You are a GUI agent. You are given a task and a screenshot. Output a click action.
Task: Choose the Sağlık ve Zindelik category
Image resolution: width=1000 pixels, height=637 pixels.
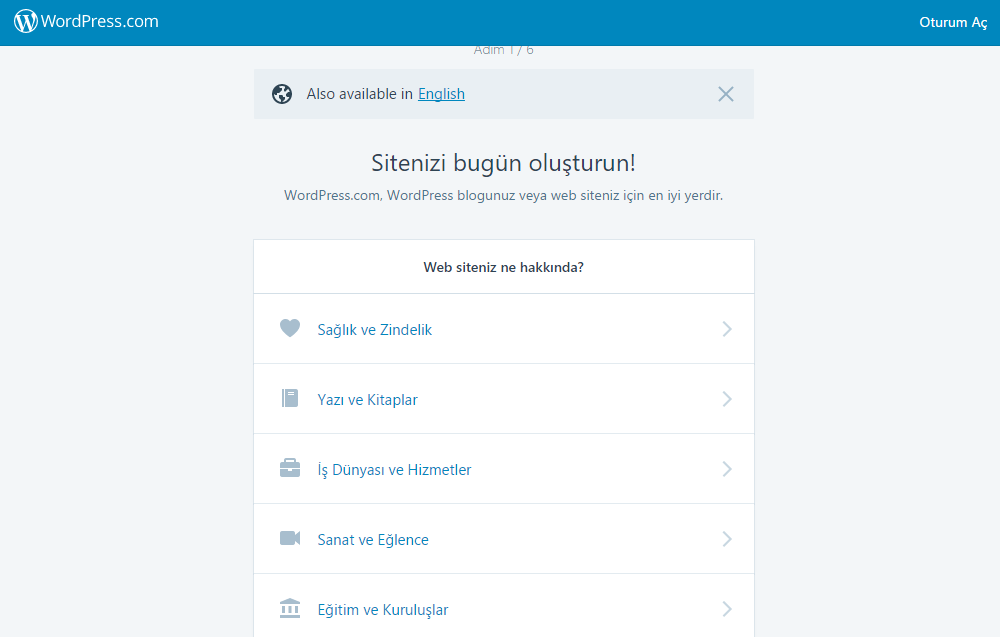tap(504, 329)
